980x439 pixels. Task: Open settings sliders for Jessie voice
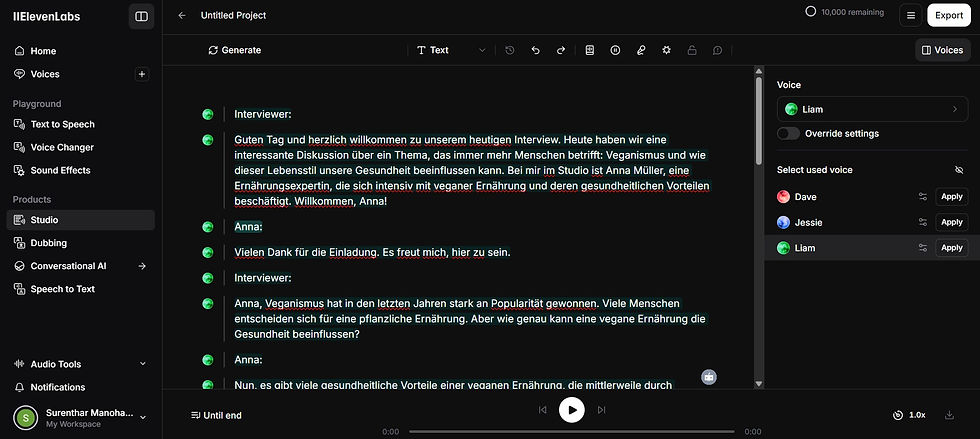(922, 222)
